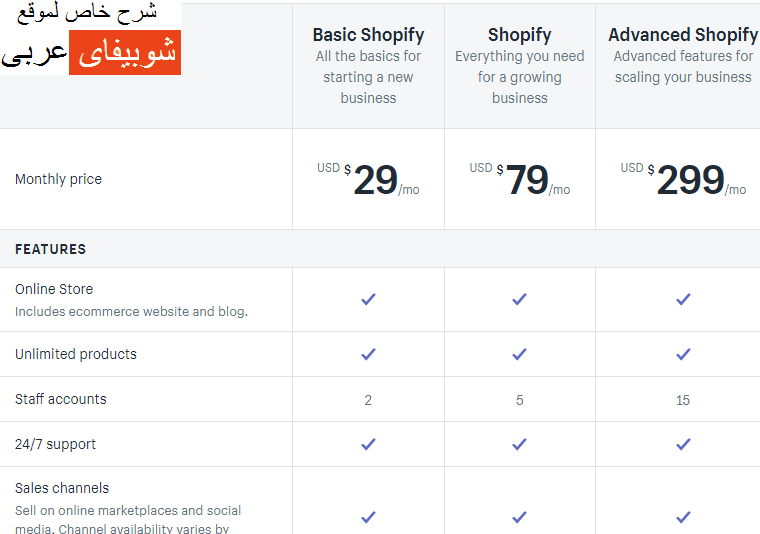
Task: Click Online Store checkmark under Shopify plan
Action: (519, 299)
